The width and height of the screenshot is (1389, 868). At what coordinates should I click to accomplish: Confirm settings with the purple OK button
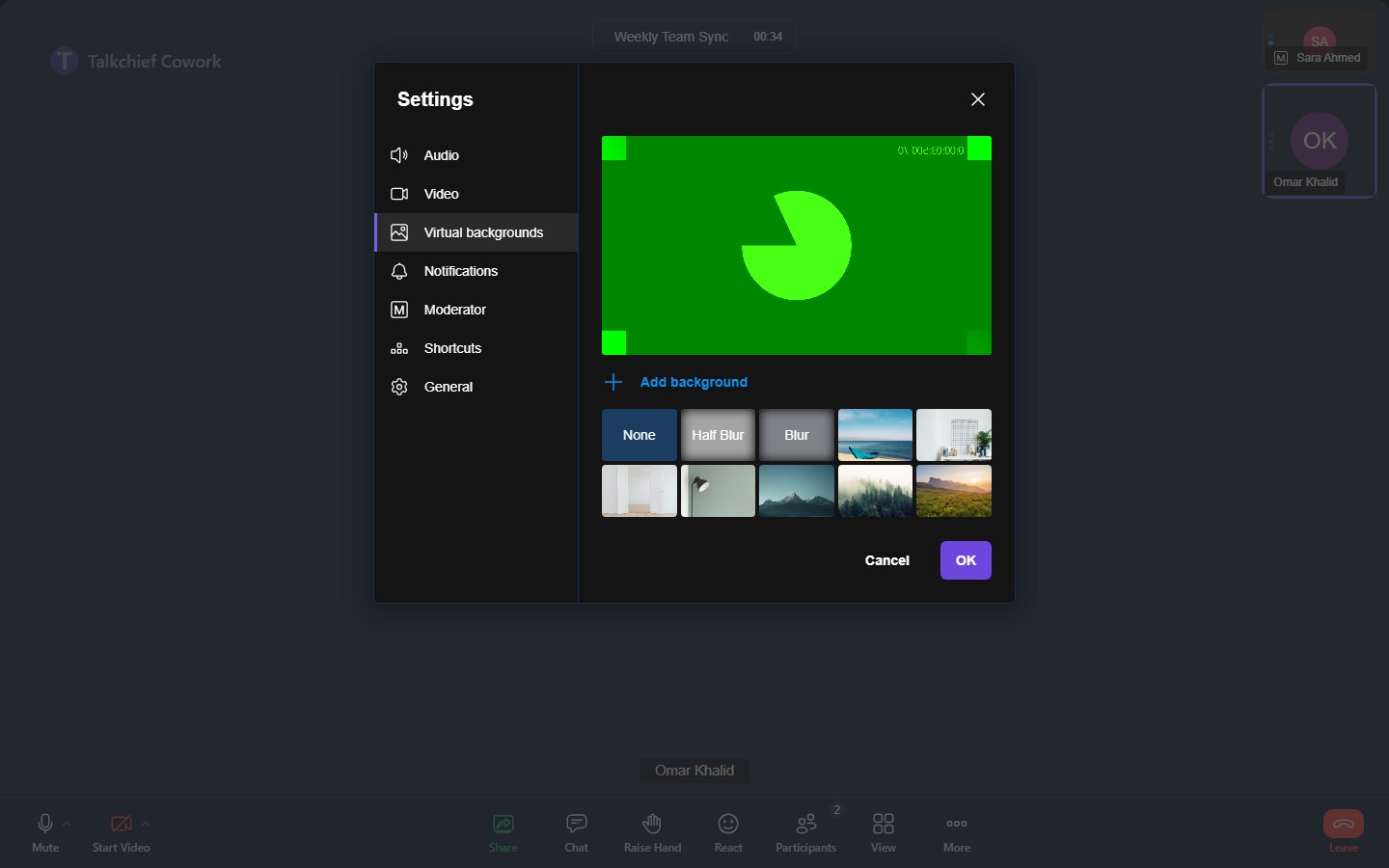966,560
